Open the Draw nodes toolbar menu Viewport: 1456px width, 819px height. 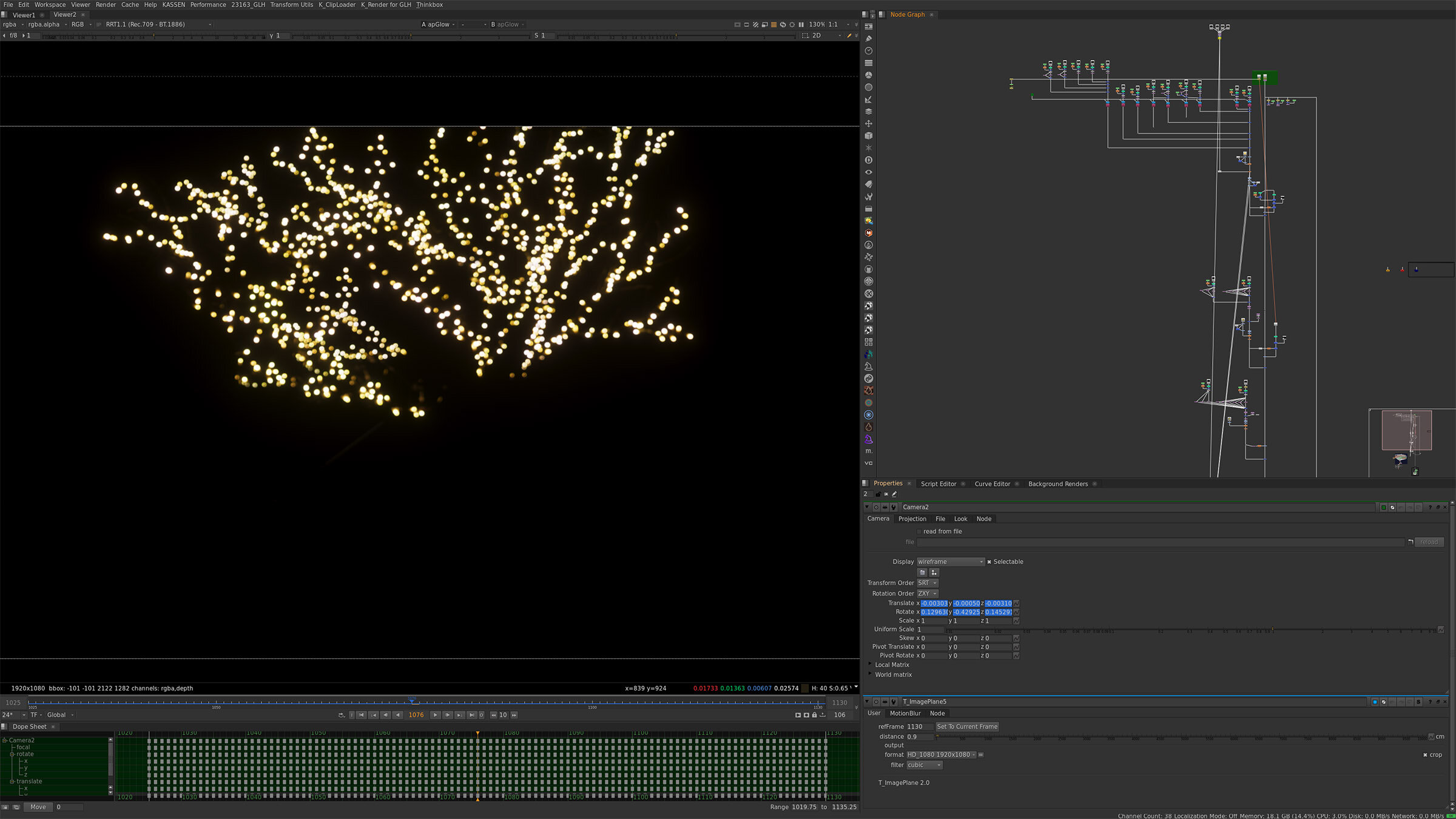(868, 39)
